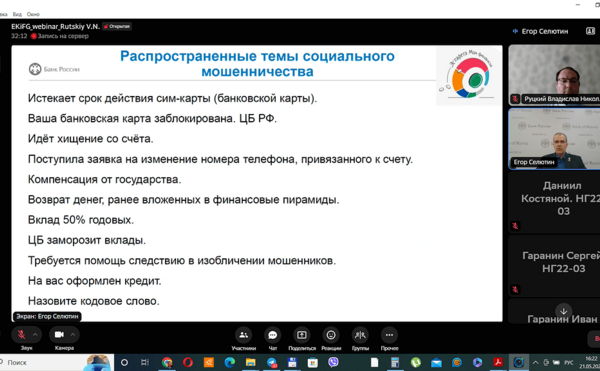The width and height of the screenshot is (600, 371).
Task: Open the Окно menu
Action: coord(33,14)
